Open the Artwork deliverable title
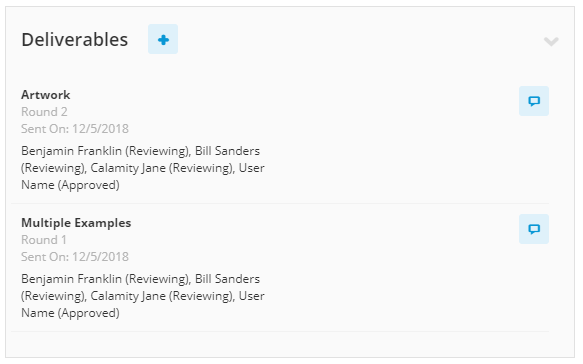 tap(45, 95)
